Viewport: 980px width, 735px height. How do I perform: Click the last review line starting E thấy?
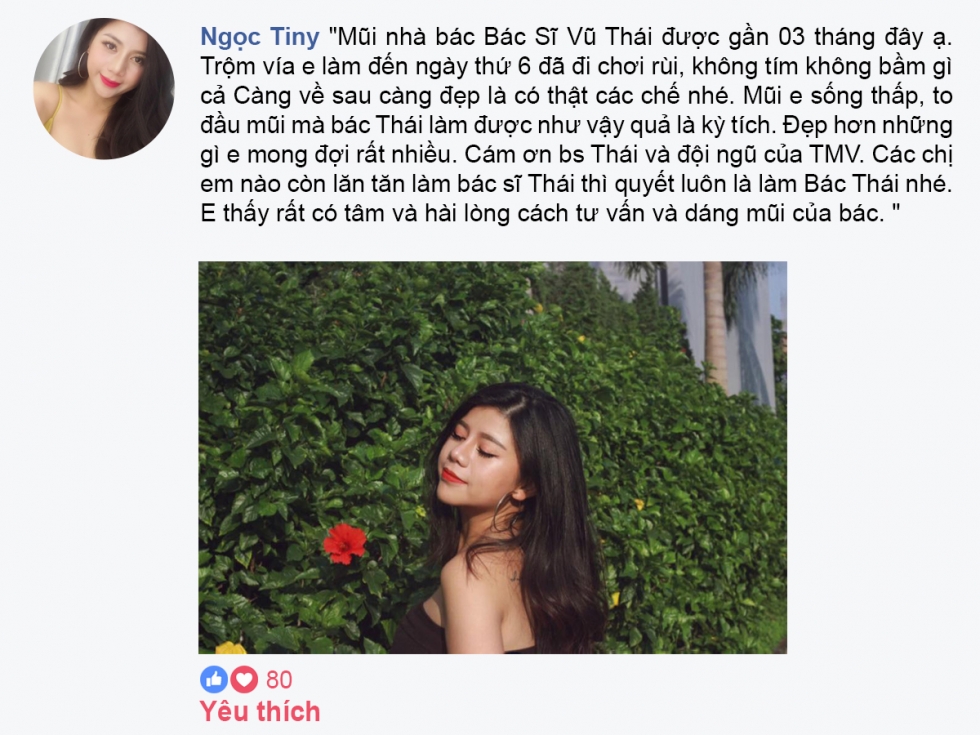(551, 214)
